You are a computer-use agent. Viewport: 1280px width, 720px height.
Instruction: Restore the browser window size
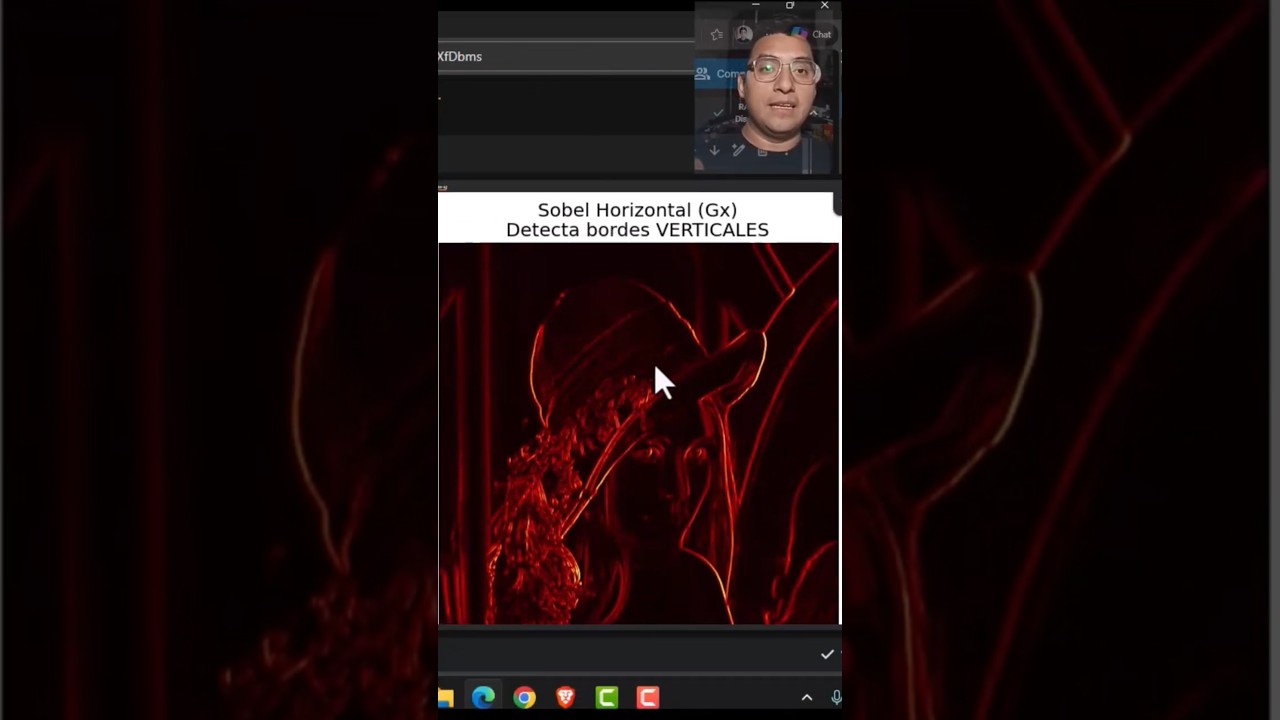pyautogui.click(x=790, y=6)
